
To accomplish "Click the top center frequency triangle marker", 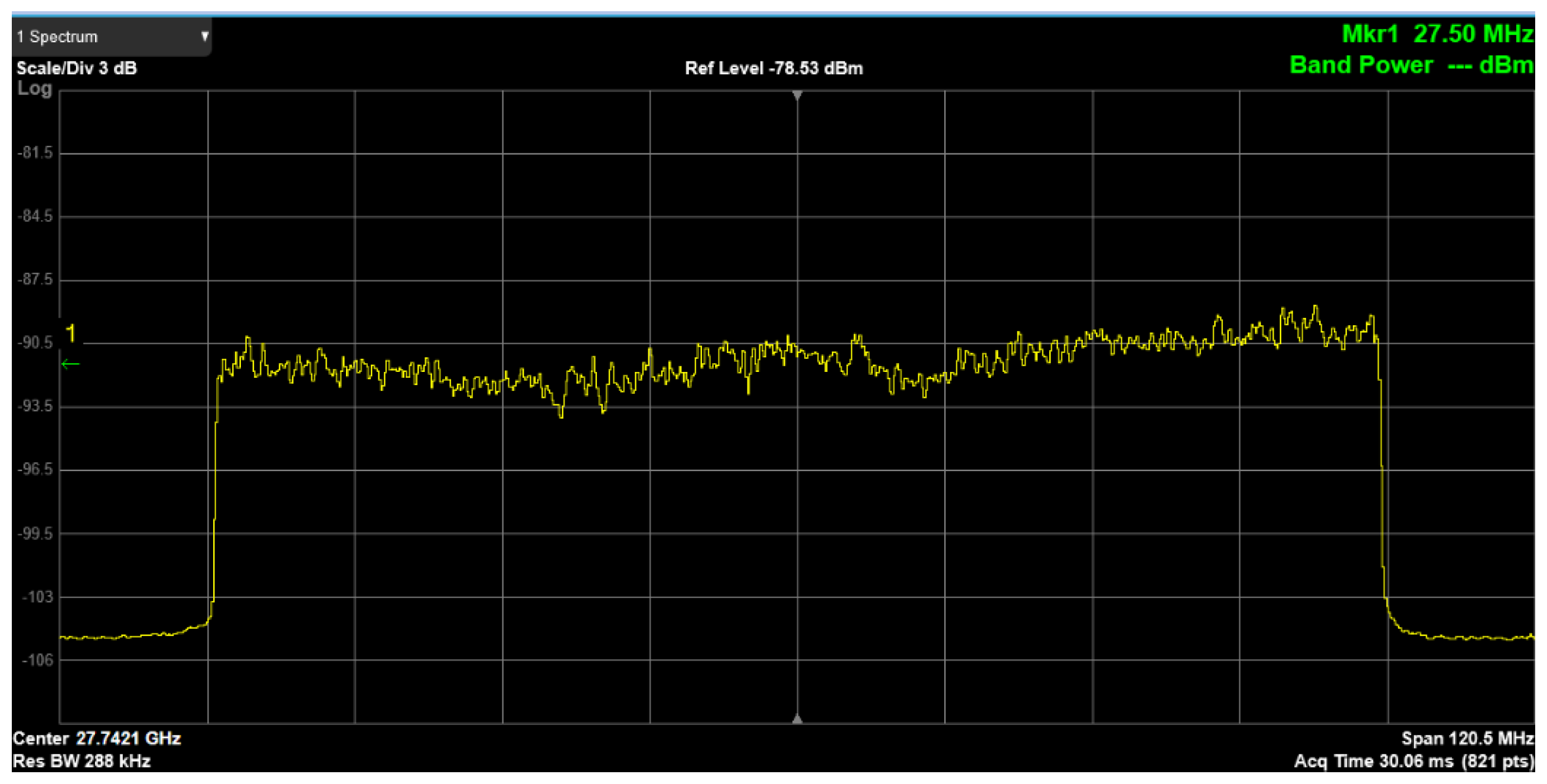I will coord(797,96).
